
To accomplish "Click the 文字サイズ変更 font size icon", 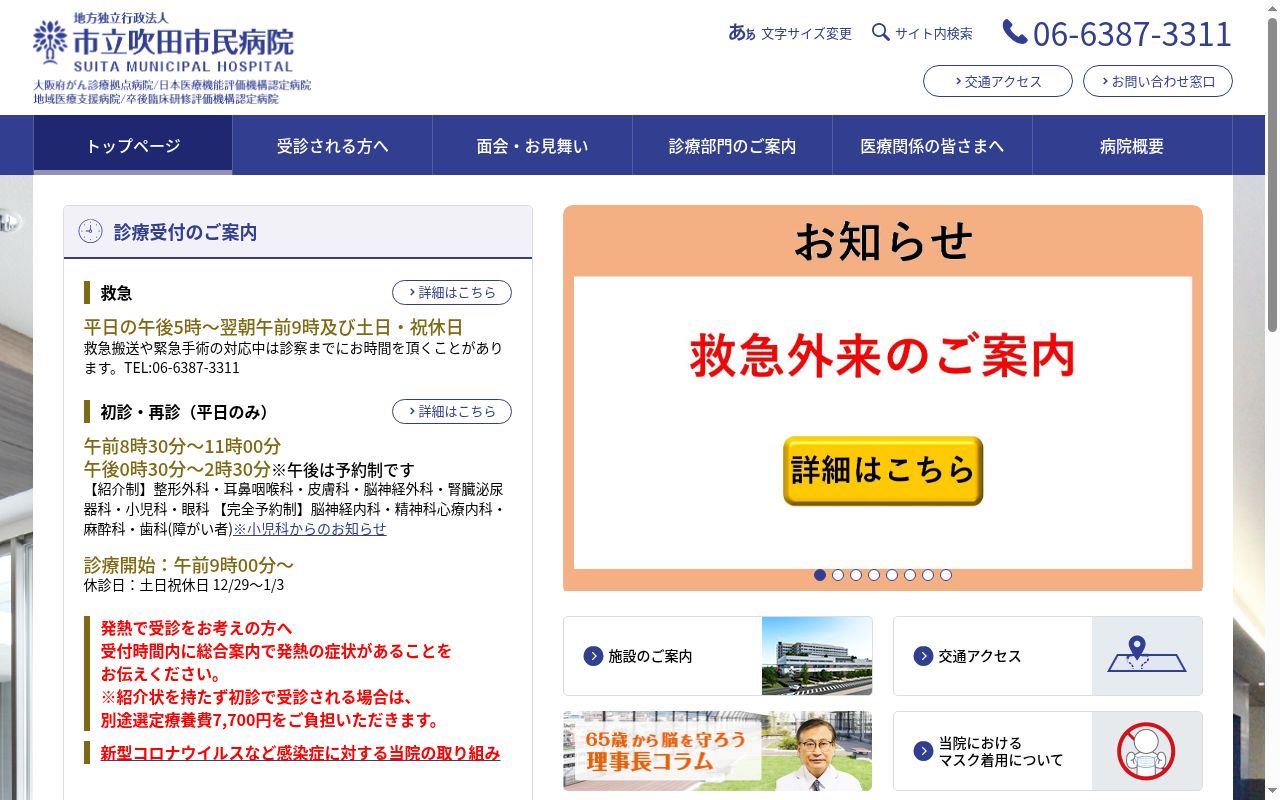I will coord(742,33).
